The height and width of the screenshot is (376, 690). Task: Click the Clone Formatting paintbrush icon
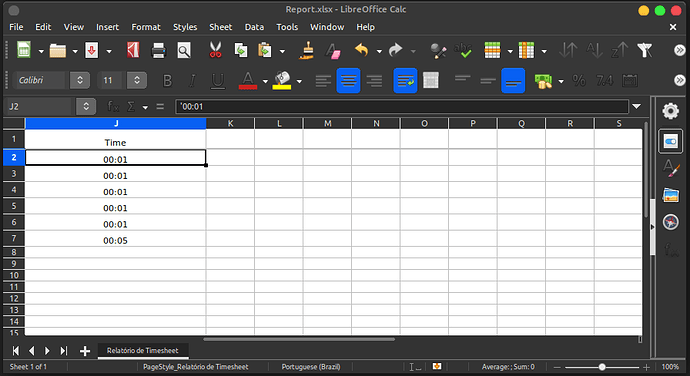[x=307, y=50]
